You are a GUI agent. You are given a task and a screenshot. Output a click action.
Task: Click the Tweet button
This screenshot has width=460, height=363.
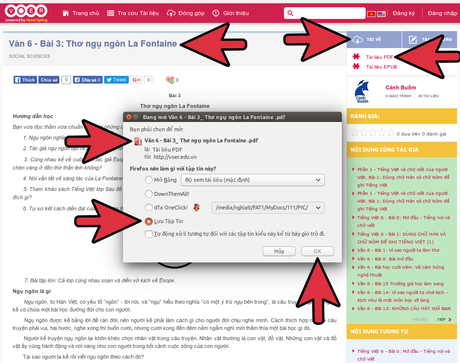tap(116, 80)
